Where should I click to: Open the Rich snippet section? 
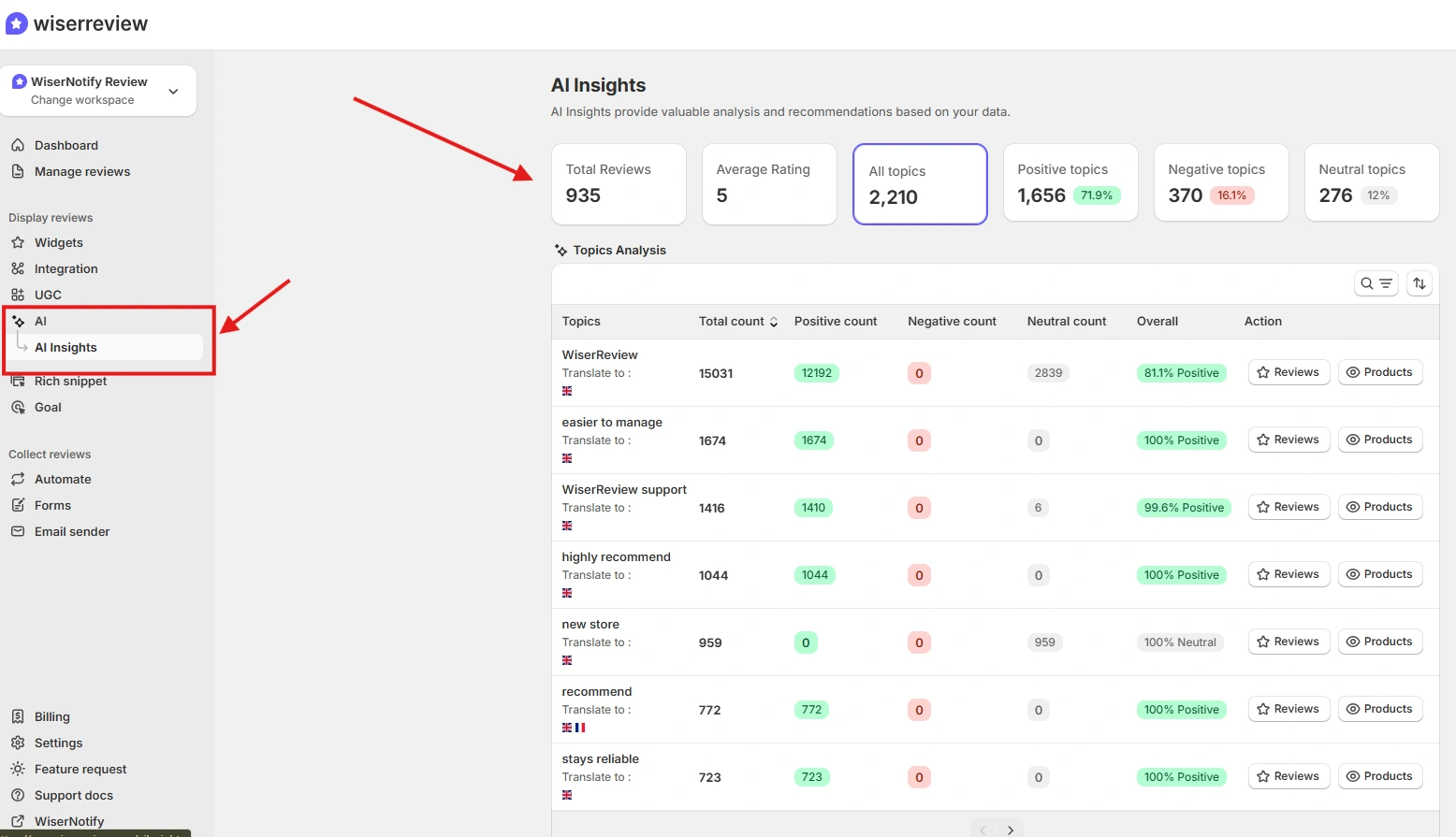(68, 381)
